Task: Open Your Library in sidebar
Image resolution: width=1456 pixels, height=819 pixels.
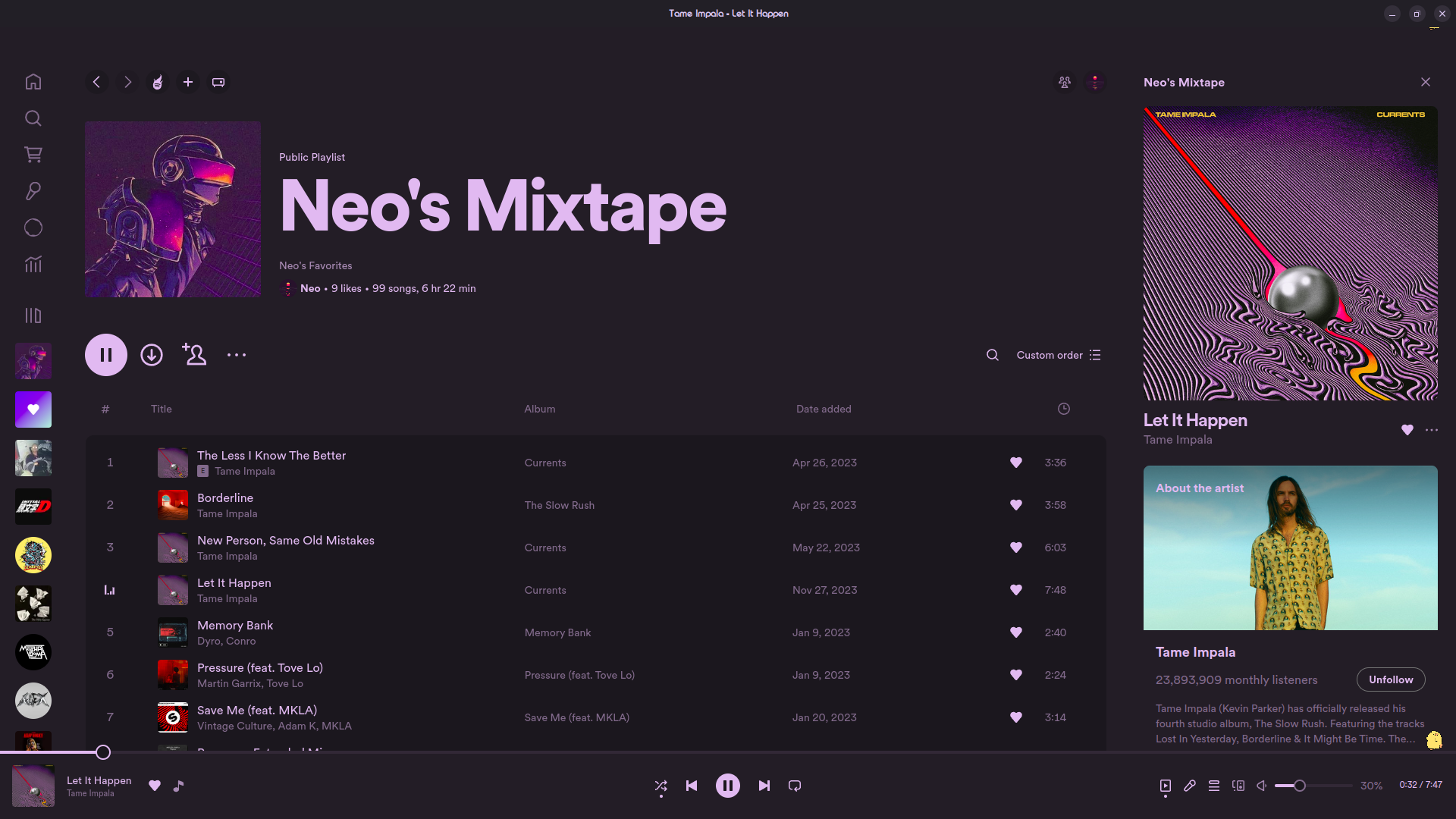Action: 33,315
